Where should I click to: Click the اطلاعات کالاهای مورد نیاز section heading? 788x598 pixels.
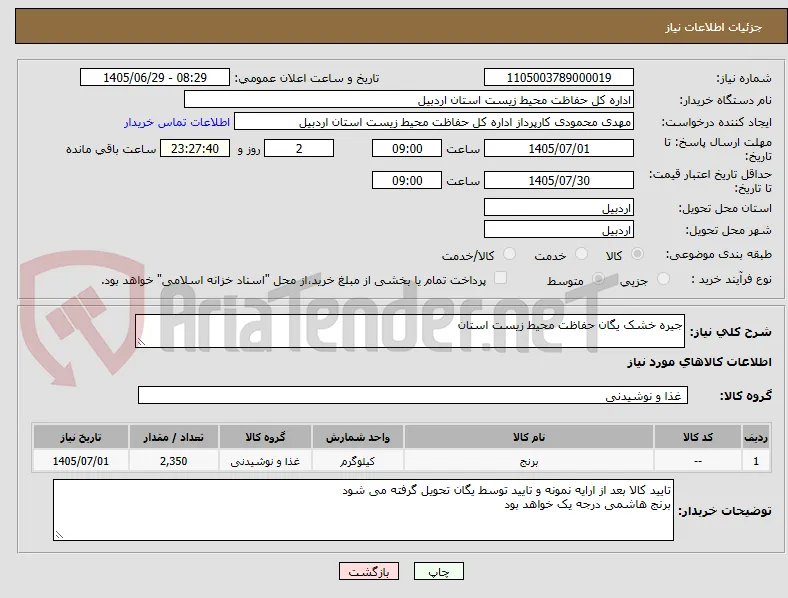(699, 362)
